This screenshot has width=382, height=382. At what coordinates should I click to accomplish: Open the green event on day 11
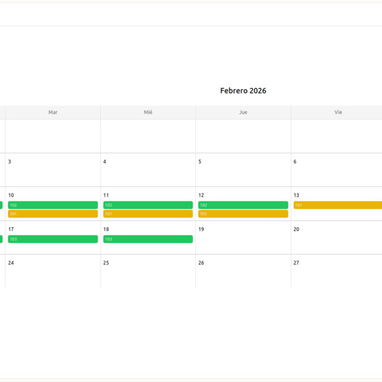coord(148,205)
